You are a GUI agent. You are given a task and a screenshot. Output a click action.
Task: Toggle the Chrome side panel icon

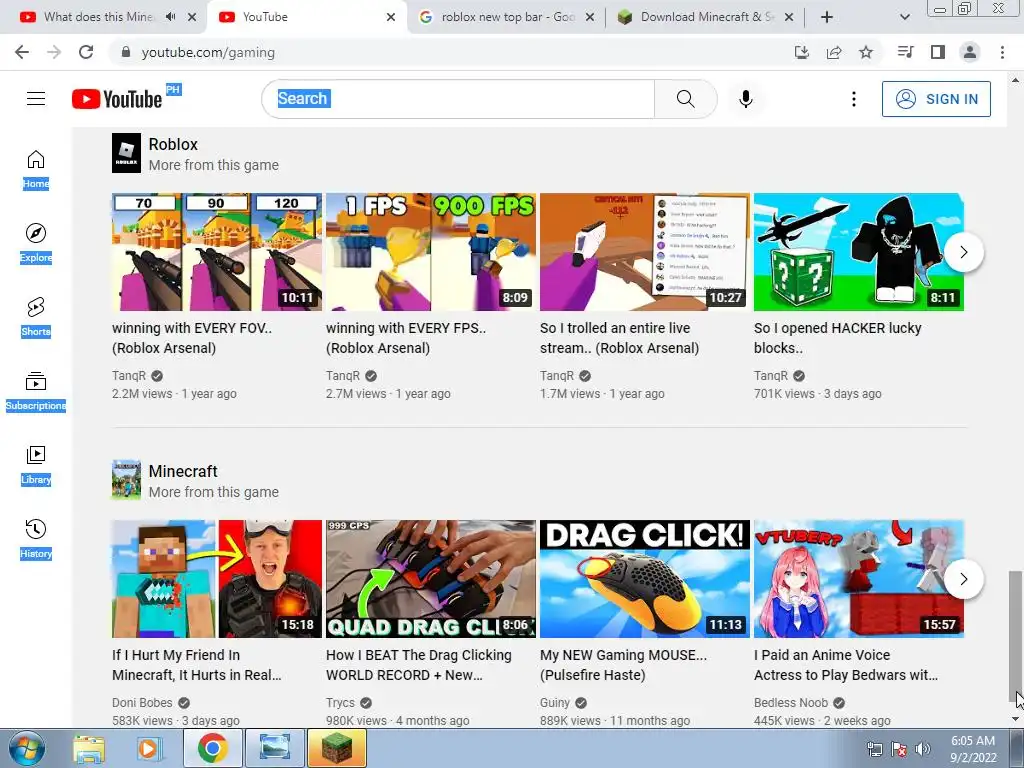(x=938, y=52)
